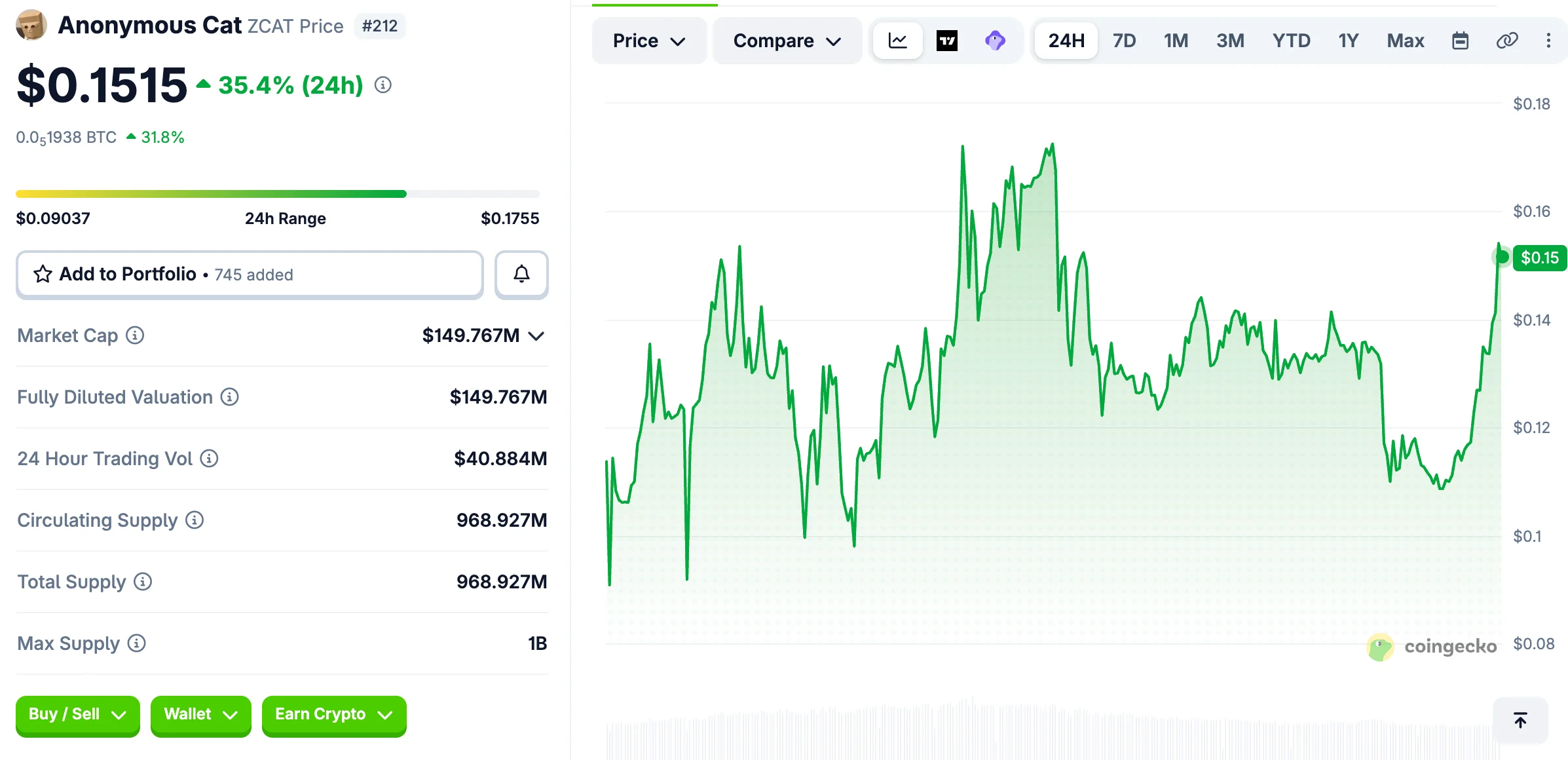The height and width of the screenshot is (760, 1568).
Task: Select the 24H time range tab
Action: click(1066, 41)
